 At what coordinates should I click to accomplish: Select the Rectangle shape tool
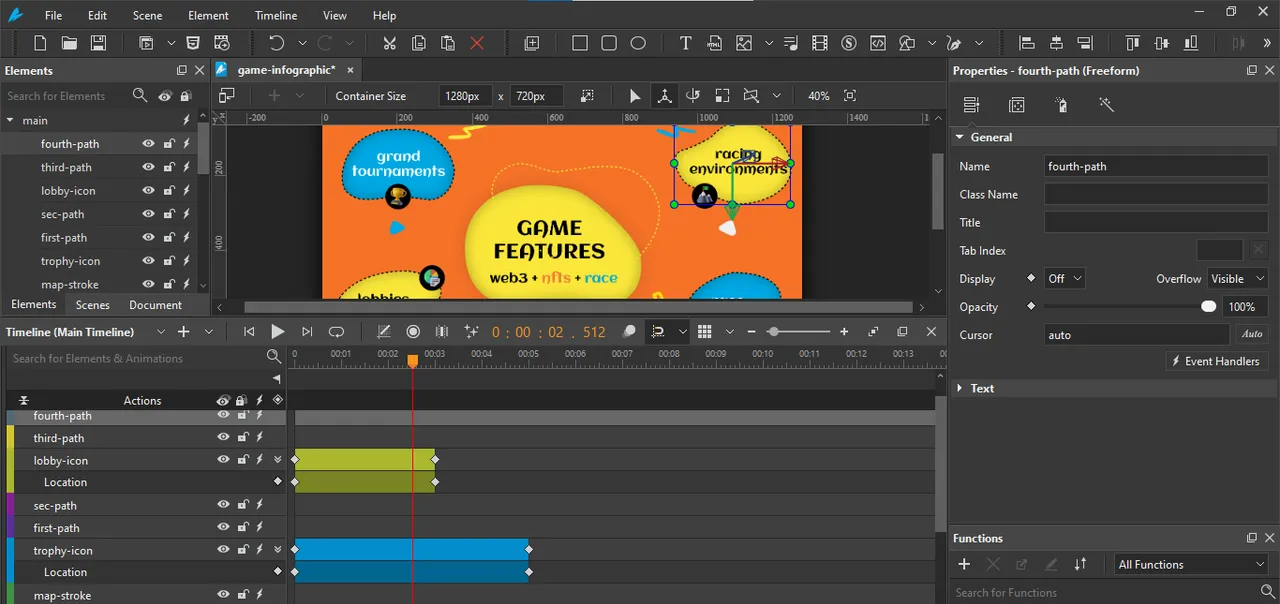click(580, 43)
